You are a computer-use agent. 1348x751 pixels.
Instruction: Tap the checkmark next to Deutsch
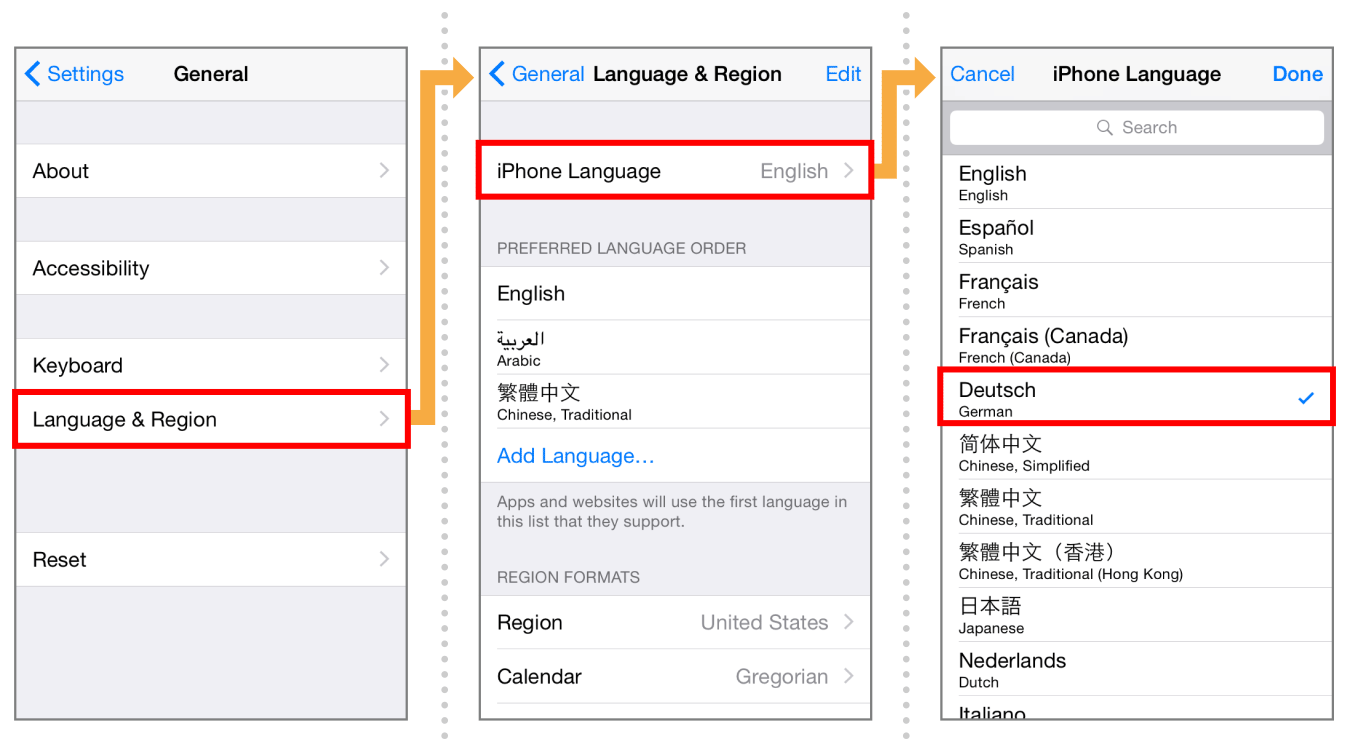pos(1306,397)
